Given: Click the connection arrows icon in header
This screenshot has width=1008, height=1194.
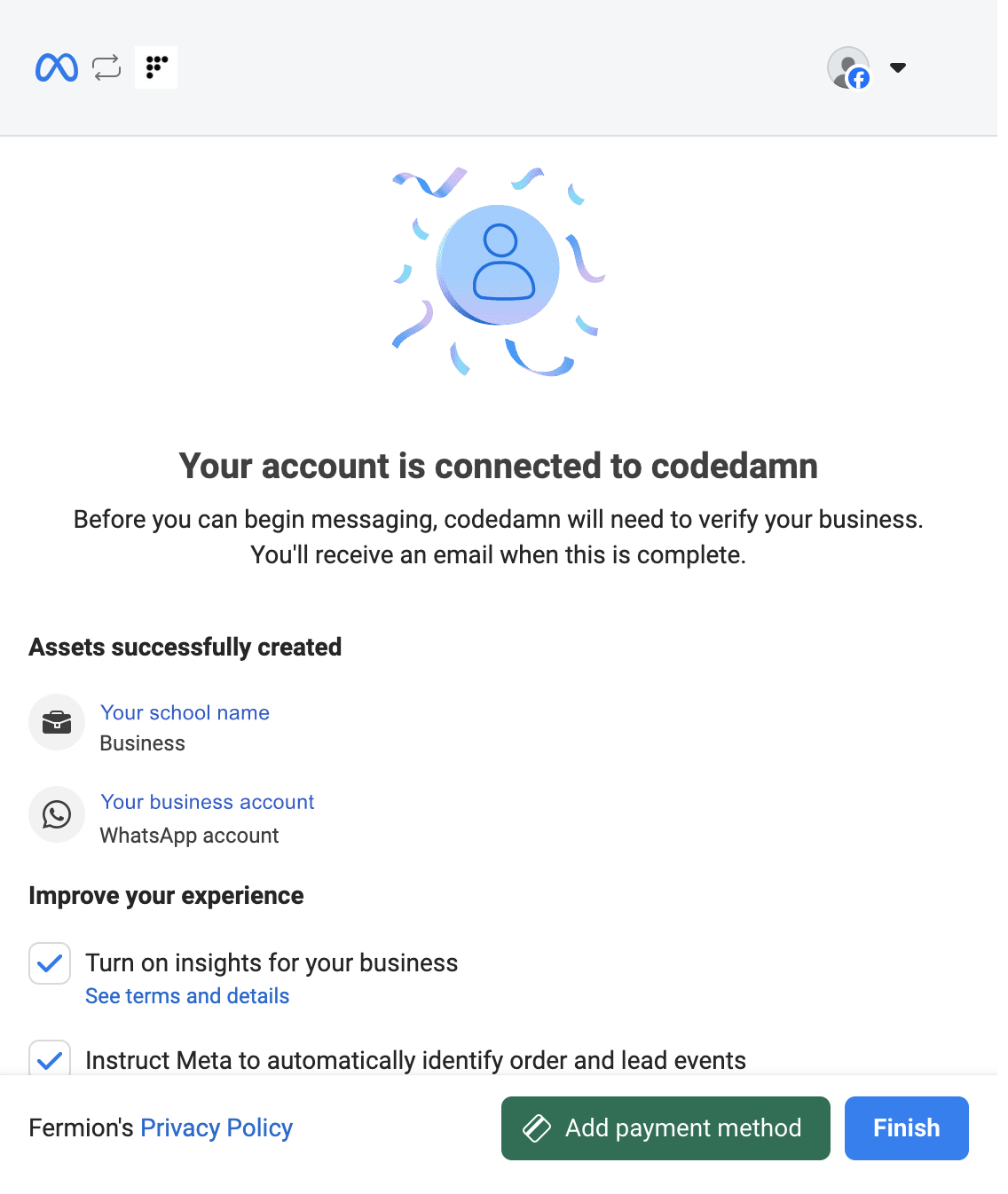Looking at the screenshot, I should tap(106, 67).
